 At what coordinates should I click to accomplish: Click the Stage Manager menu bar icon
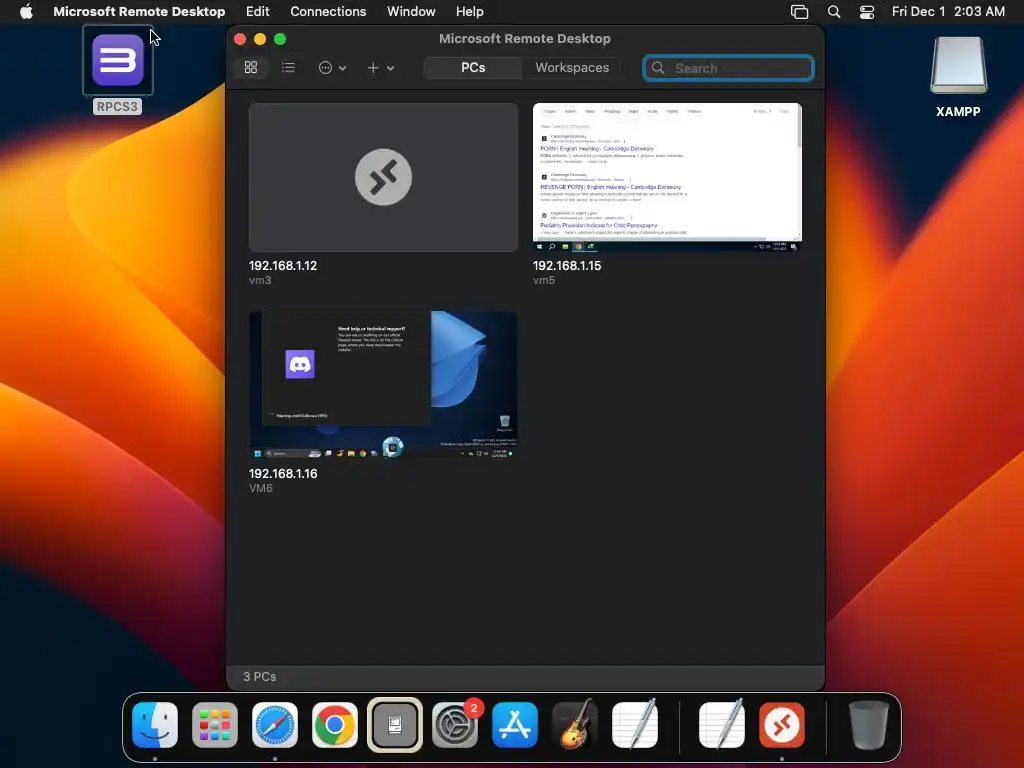799,12
